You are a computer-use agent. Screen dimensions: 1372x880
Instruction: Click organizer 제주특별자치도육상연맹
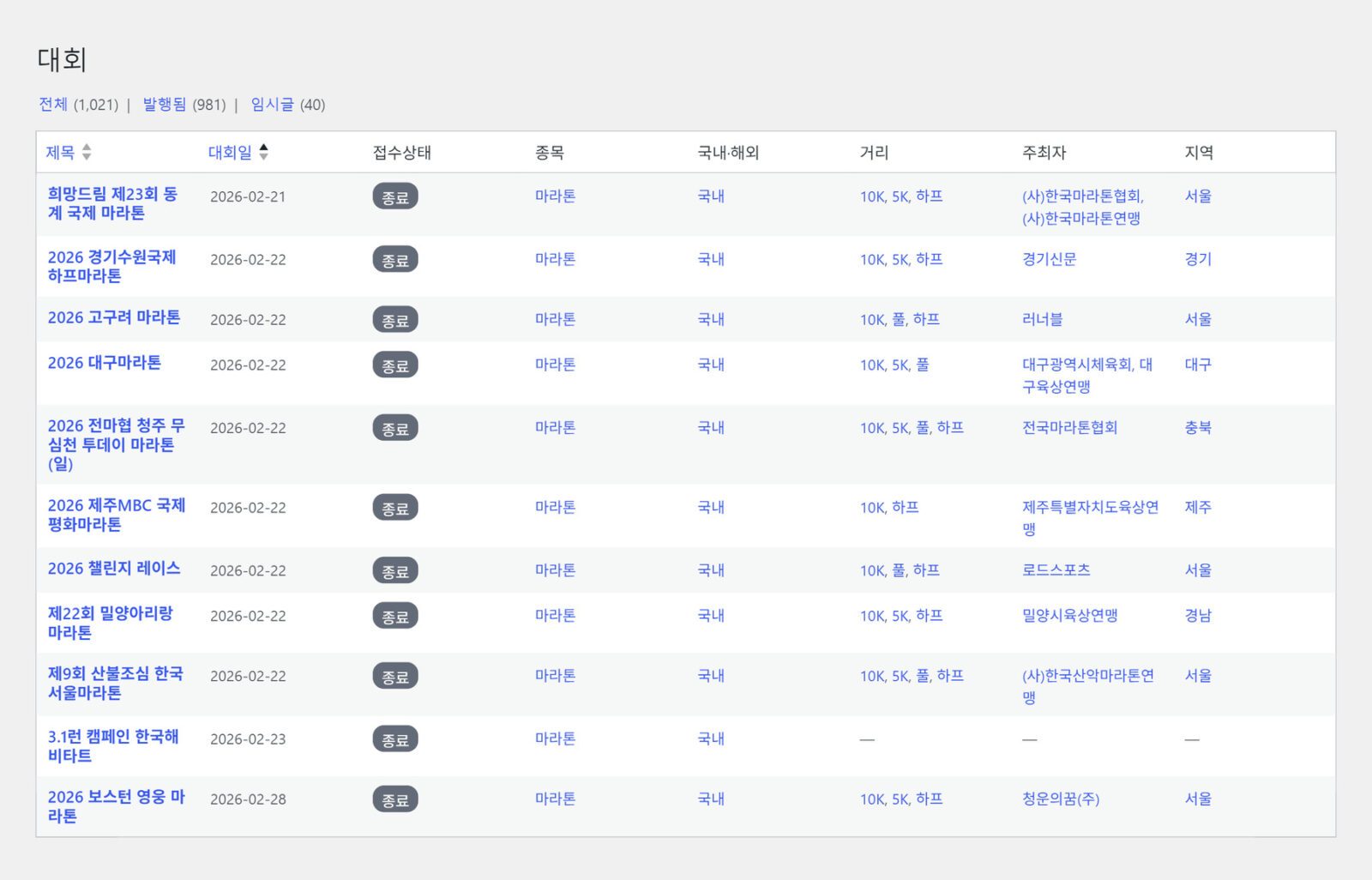pos(1091,518)
